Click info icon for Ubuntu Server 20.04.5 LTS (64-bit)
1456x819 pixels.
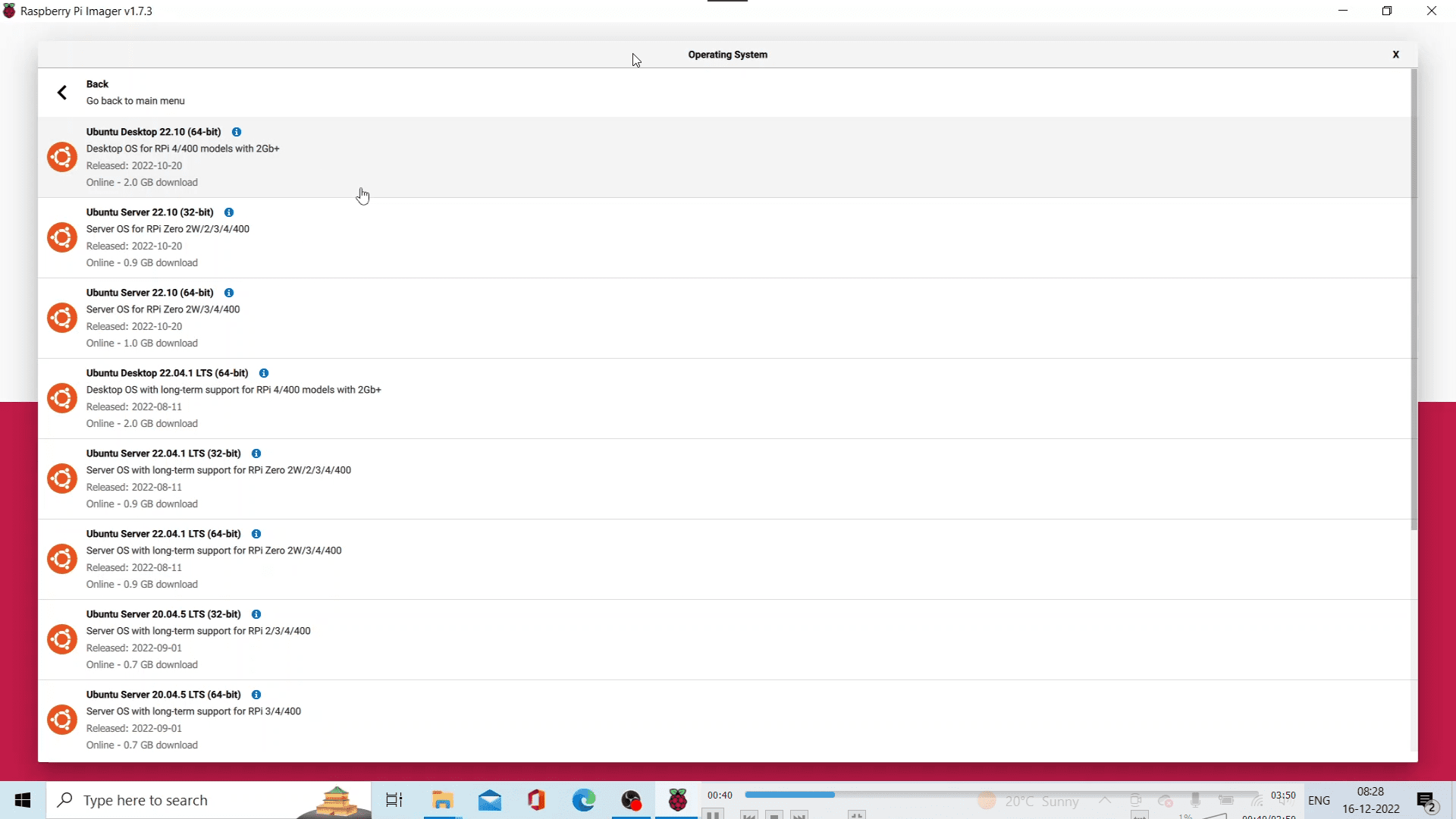[256, 695]
